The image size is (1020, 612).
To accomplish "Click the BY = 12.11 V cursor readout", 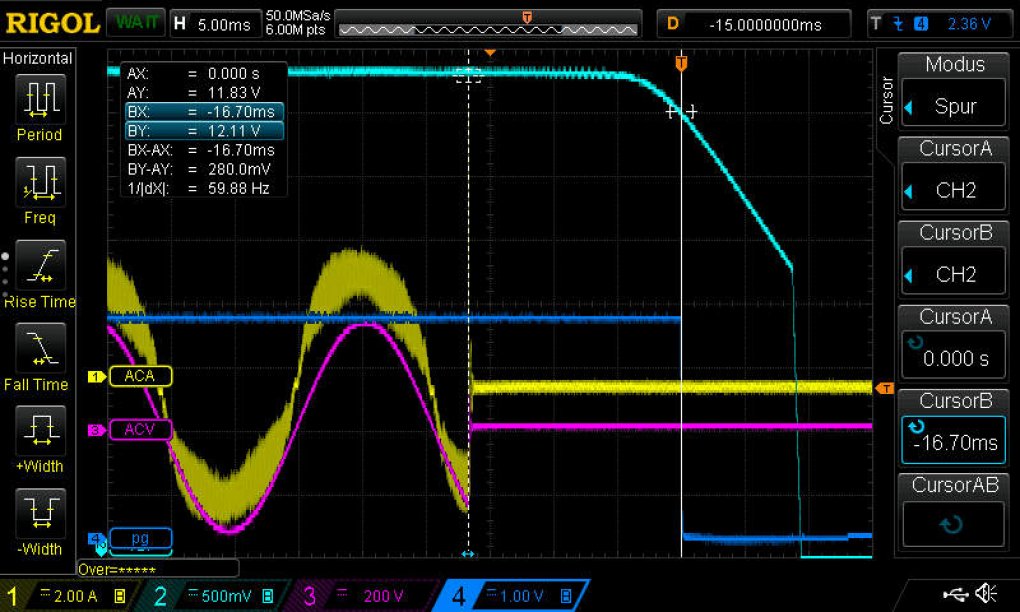I will 204,131.
